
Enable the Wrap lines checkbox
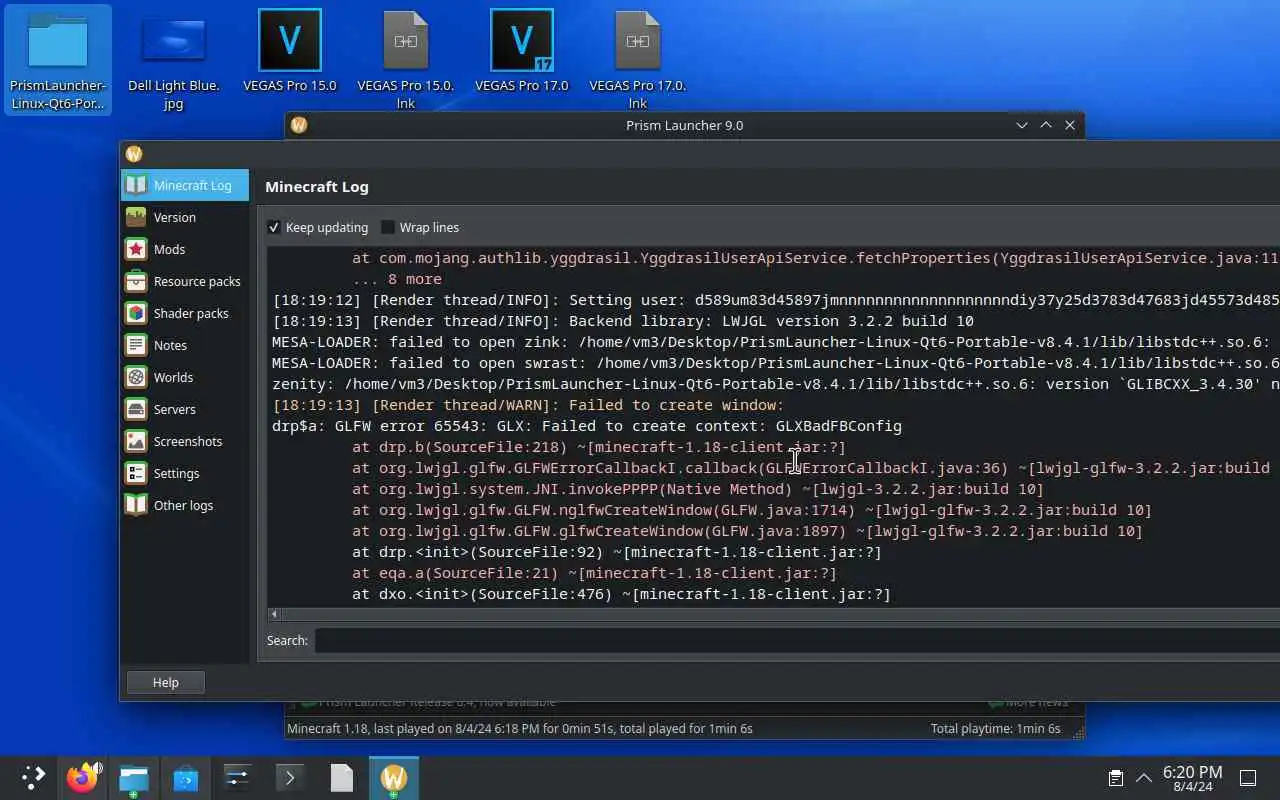[x=388, y=227]
